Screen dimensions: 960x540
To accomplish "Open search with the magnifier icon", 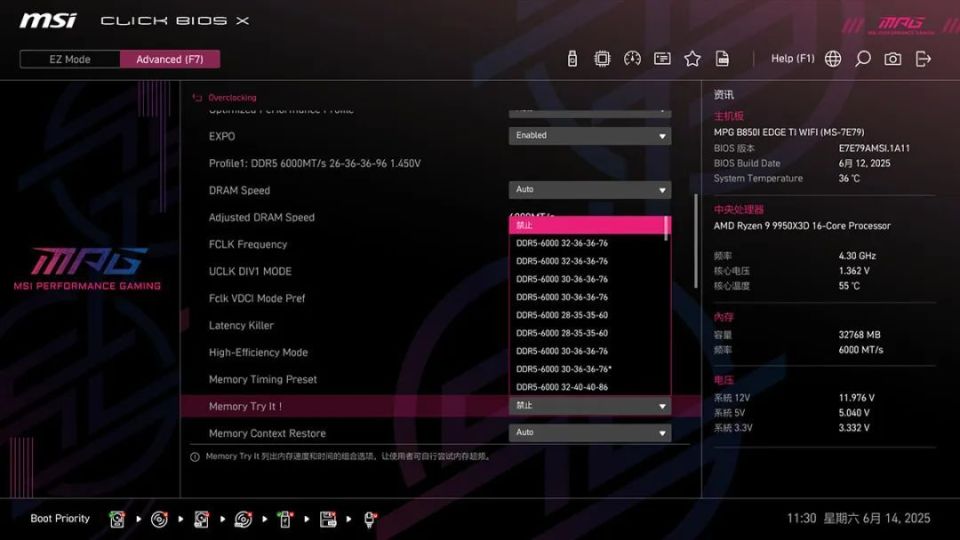I will coord(863,59).
